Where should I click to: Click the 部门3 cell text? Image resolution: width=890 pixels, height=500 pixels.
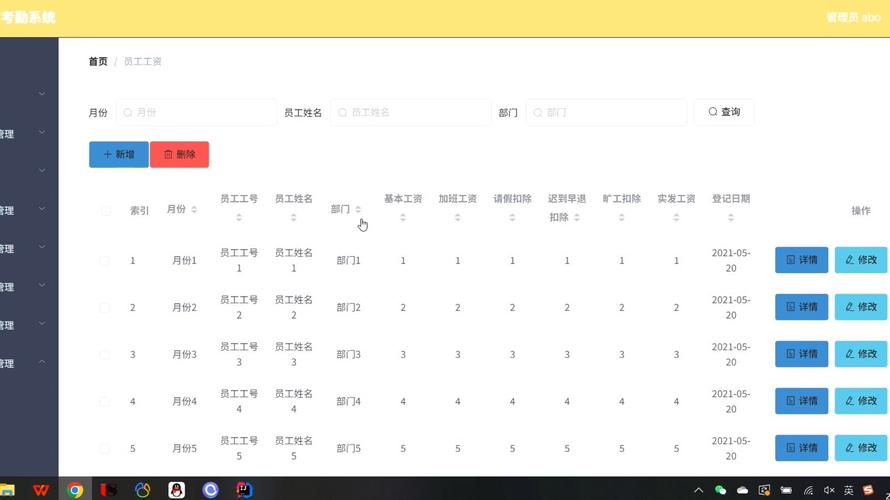tap(349, 355)
